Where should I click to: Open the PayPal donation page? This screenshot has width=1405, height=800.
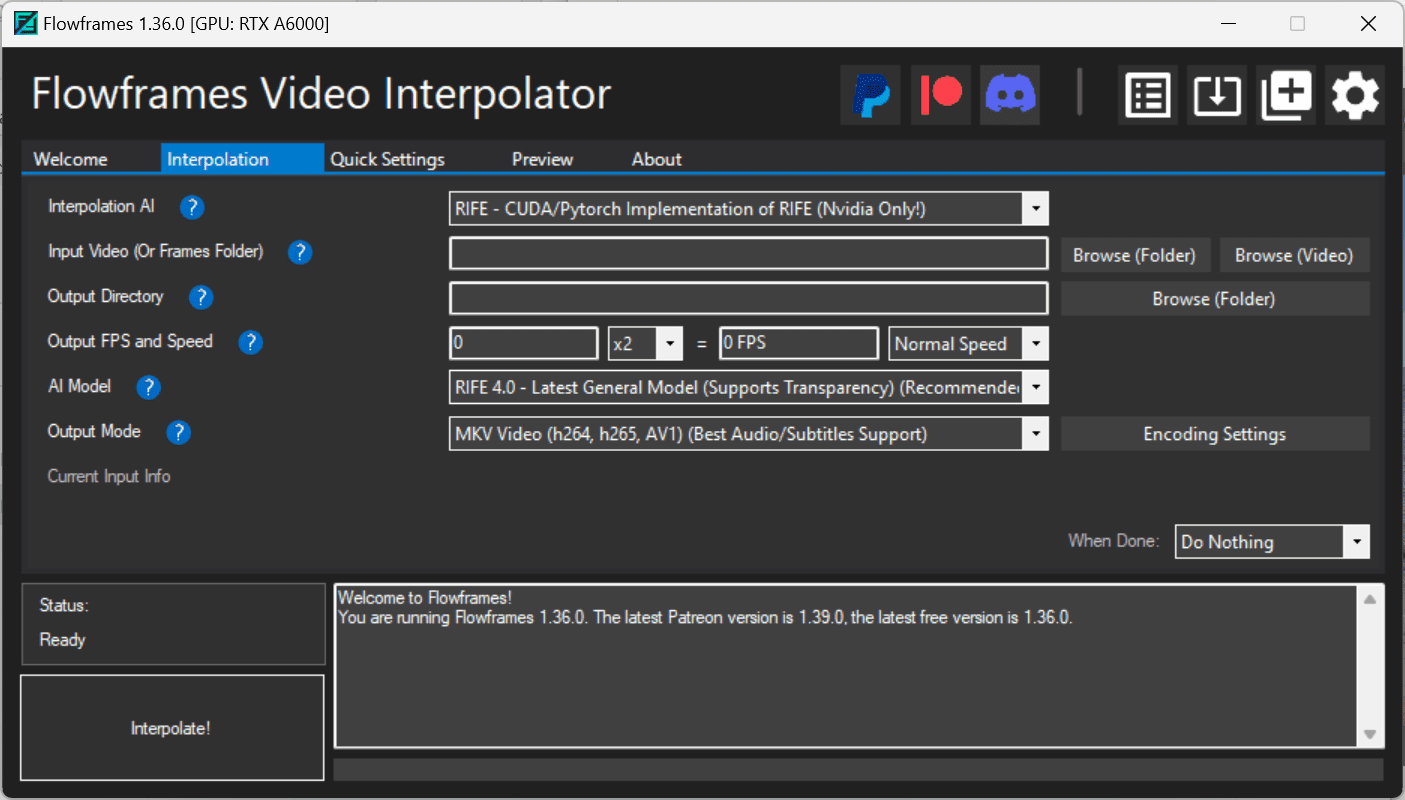coord(869,94)
